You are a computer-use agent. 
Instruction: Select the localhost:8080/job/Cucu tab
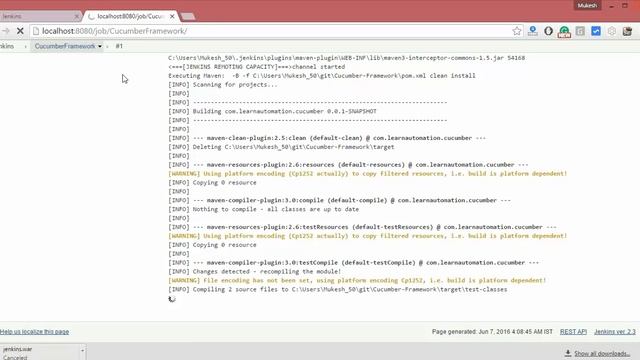[x=131, y=16]
